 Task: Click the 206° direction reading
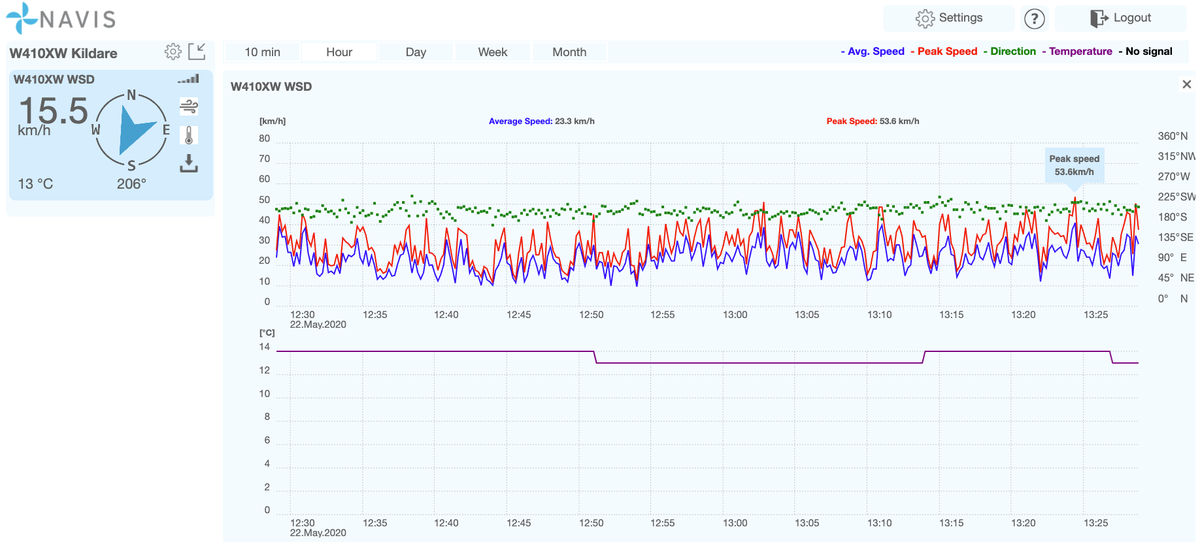point(131,184)
